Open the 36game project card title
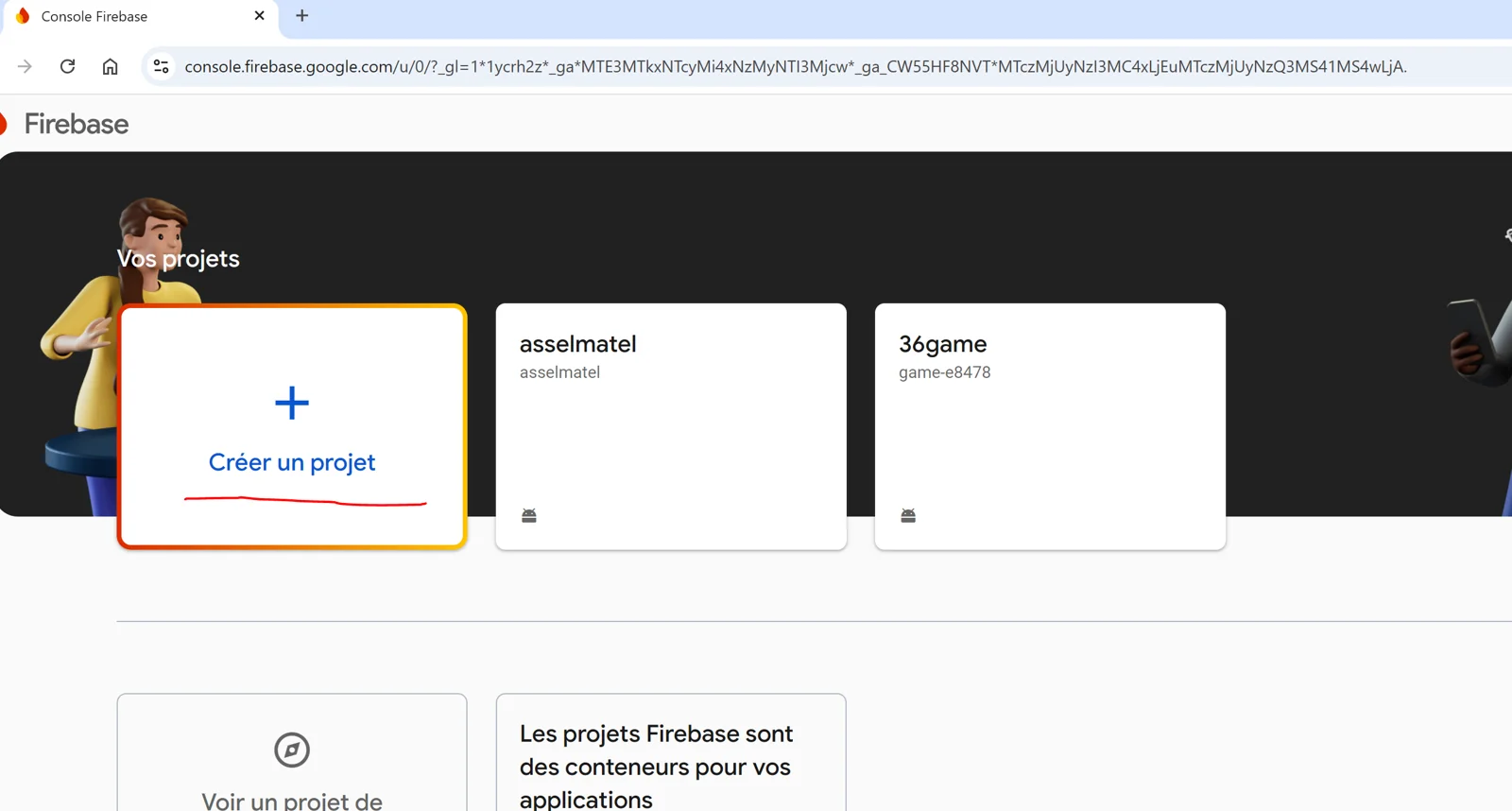 click(942, 344)
